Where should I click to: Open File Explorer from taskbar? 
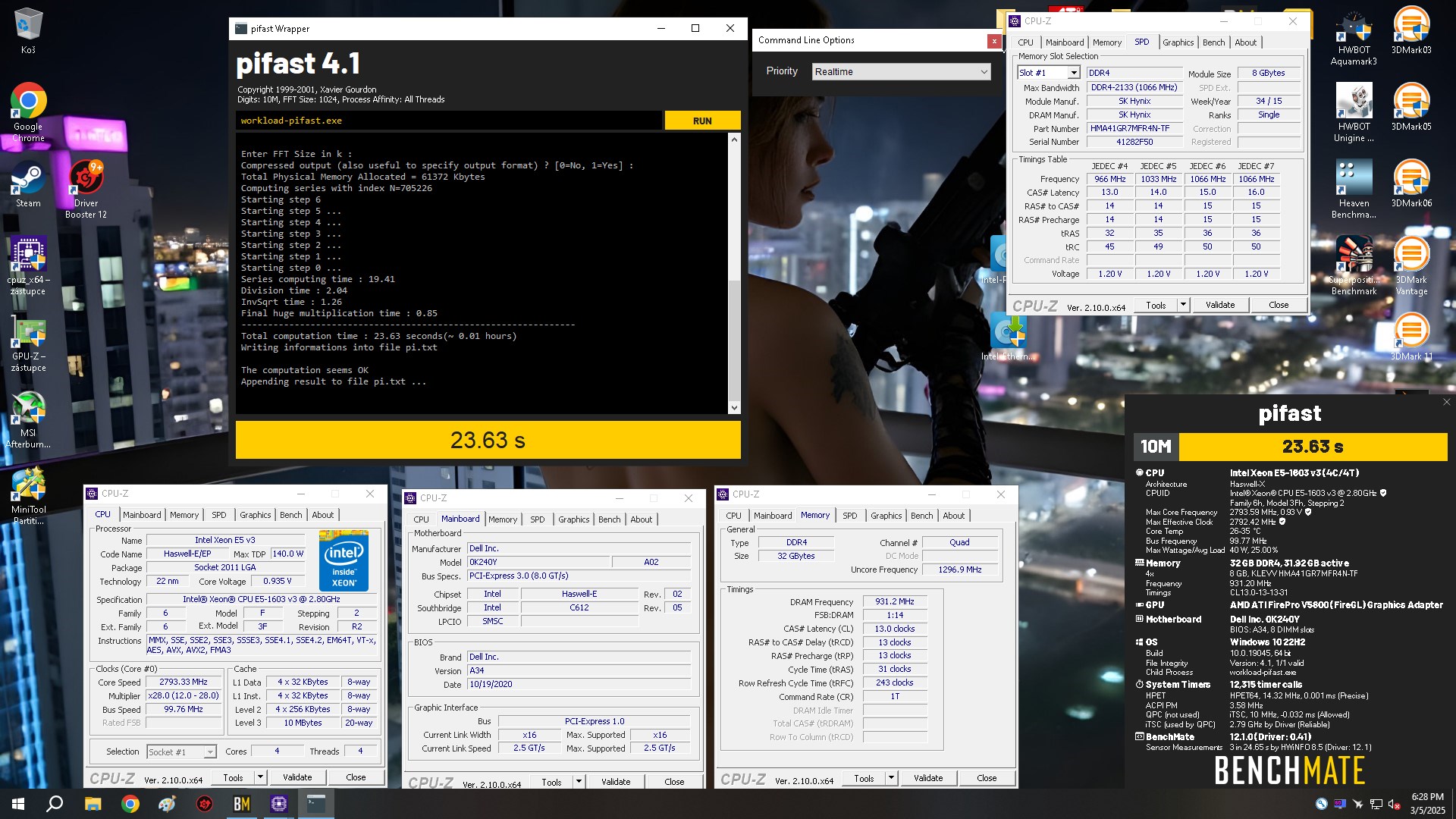[x=93, y=804]
